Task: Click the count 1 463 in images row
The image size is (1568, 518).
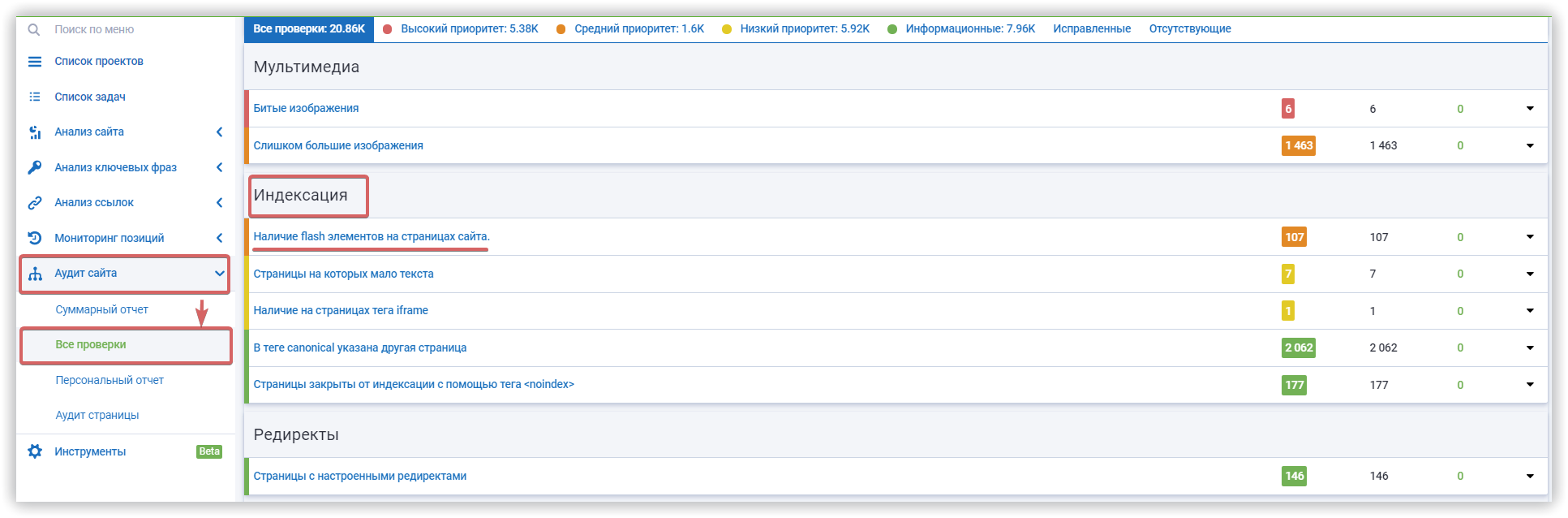Action: coord(1383,146)
